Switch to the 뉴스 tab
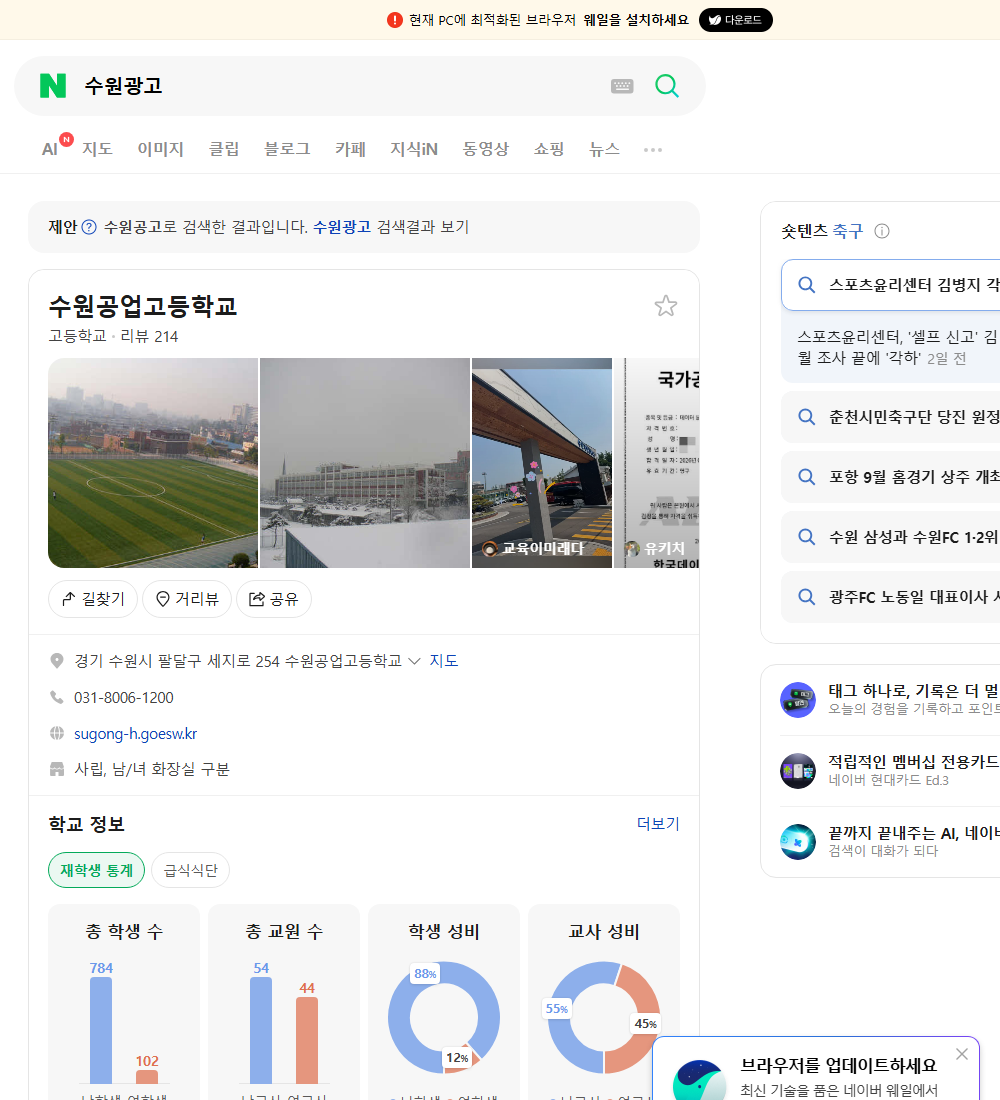Viewport: 1000px width, 1100px height. (x=604, y=149)
